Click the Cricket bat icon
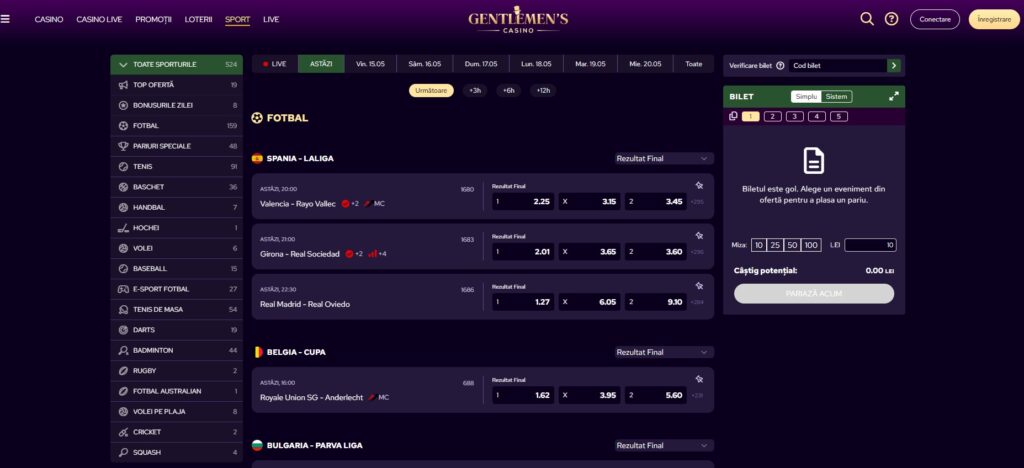This screenshot has height=468, width=1024. 123,432
